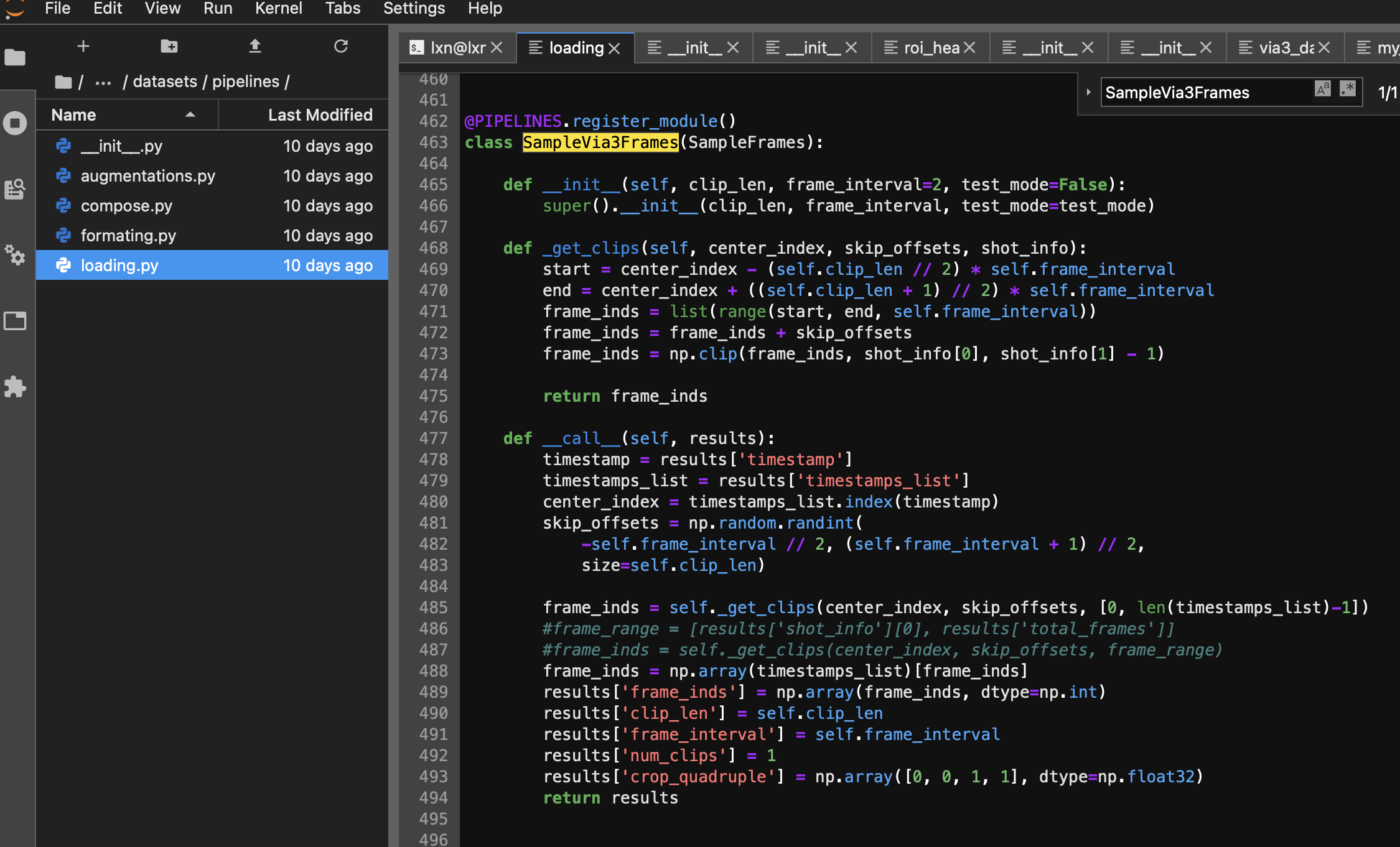Open the Help menu
The height and width of the screenshot is (847, 1400).
pyautogui.click(x=485, y=9)
